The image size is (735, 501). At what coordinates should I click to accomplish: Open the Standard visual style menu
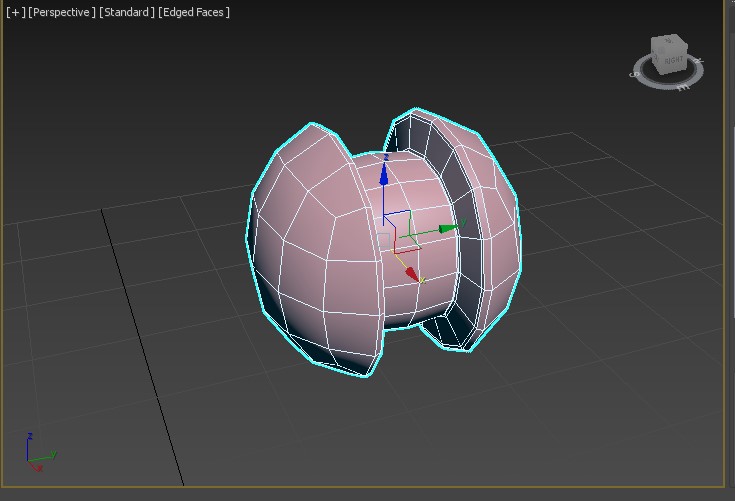[127, 12]
